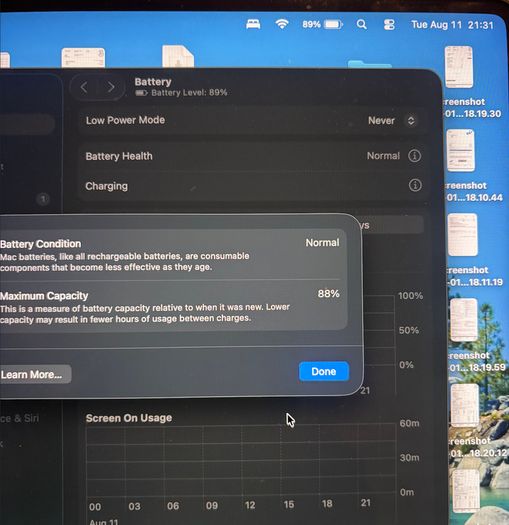Go back with the left chevron arrow
The image size is (509, 525).
pyautogui.click(x=84, y=87)
